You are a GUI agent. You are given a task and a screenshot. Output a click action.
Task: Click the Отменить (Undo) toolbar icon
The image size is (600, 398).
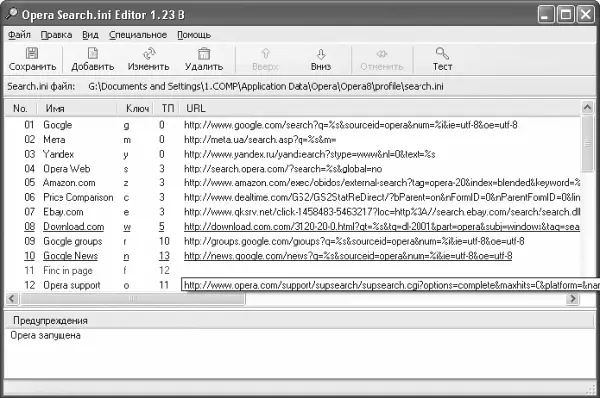click(x=382, y=54)
